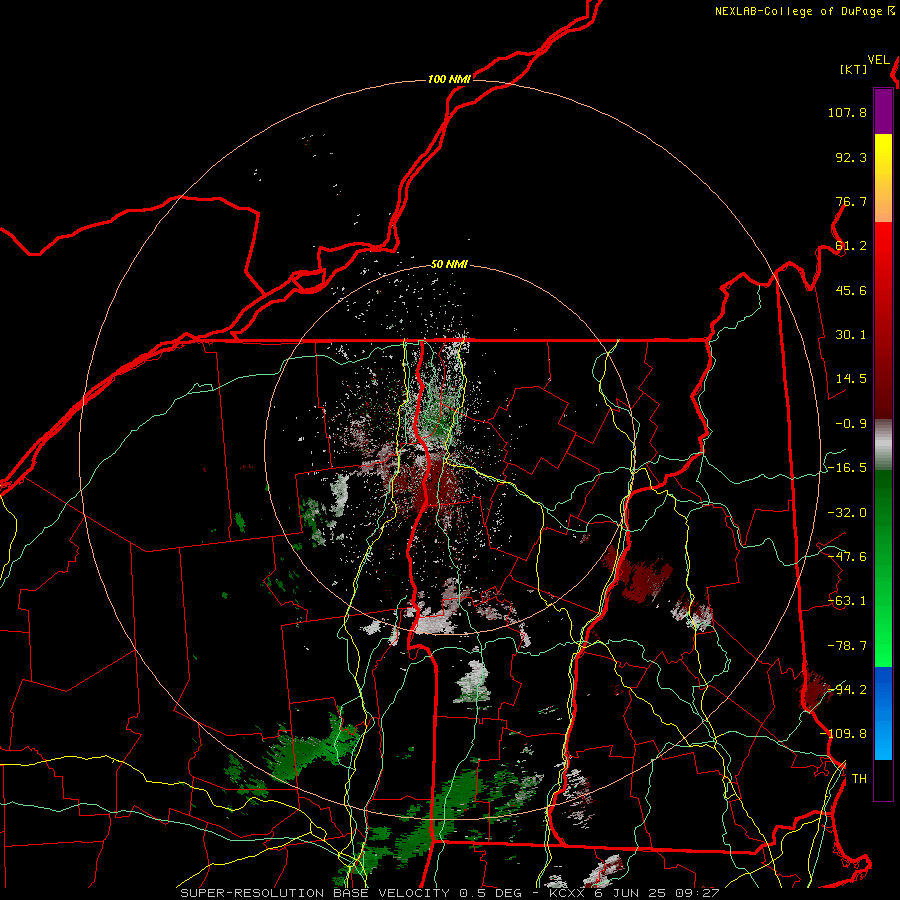Click the VEL legend title
The height and width of the screenshot is (900, 900).
click(x=878, y=60)
